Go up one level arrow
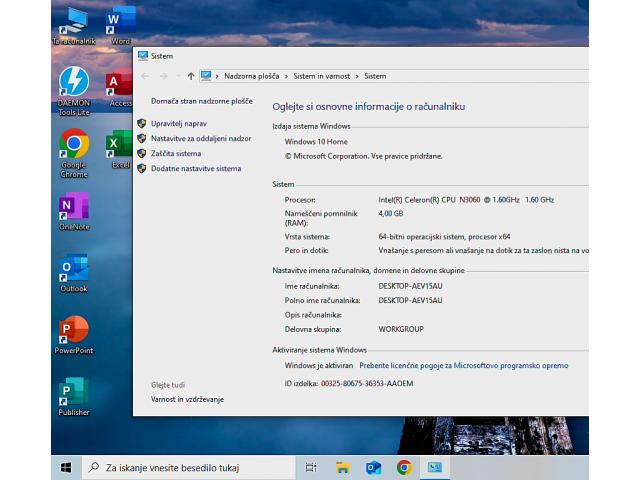The image size is (640, 480). (x=191, y=76)
